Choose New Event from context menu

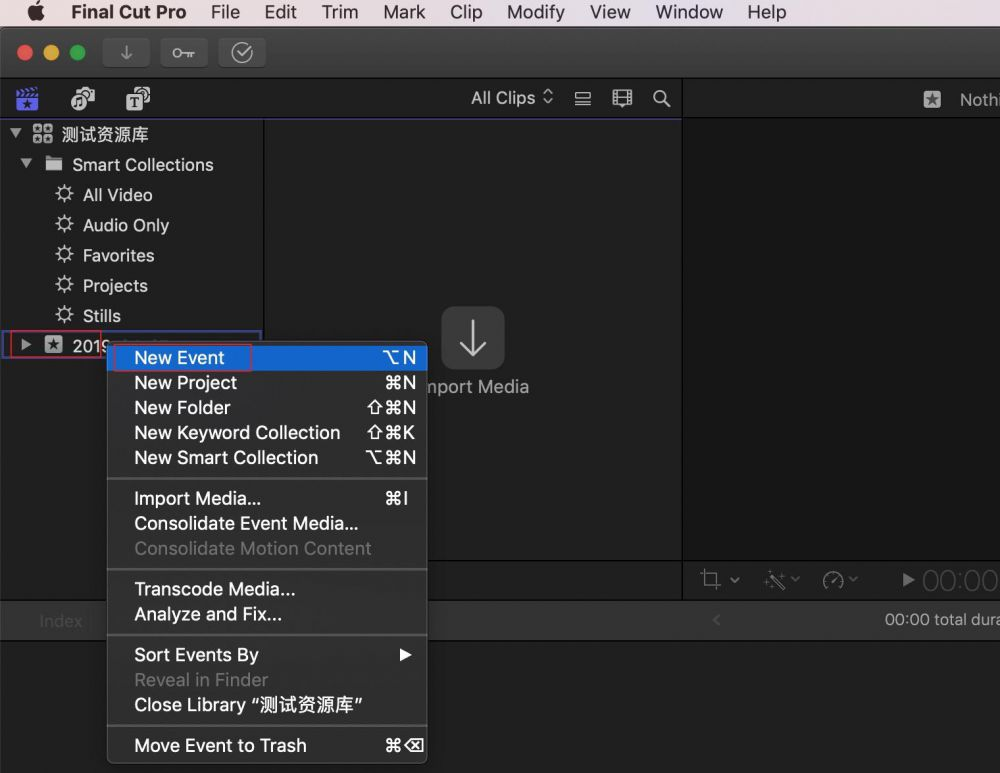pos(267,358)
